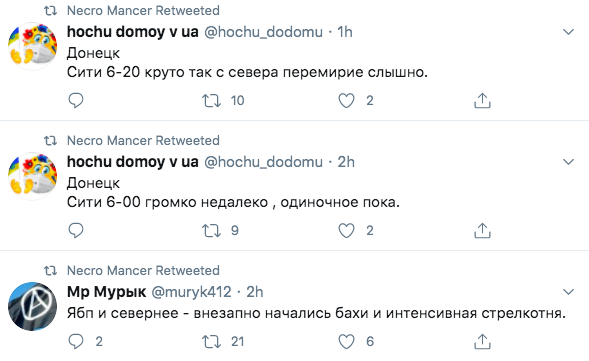Open the @muryk412 profile handle
The height and width of the screenshot is (361, 589).
[x=191, y=292]
